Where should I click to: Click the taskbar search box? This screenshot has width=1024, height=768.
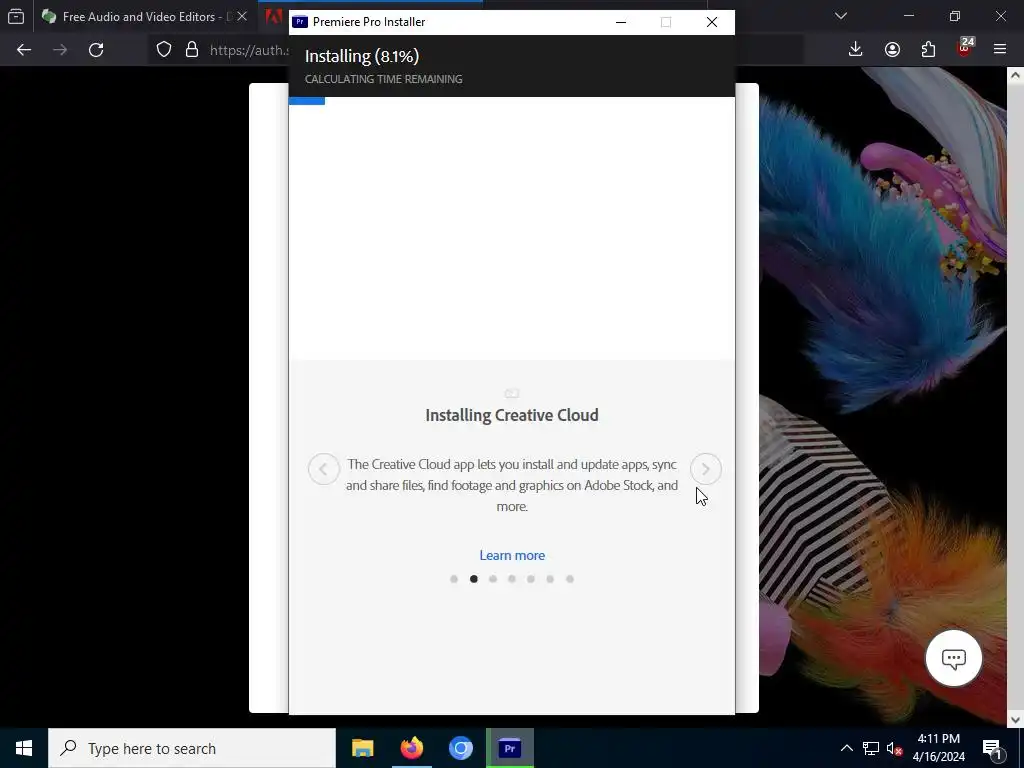click(192, 748)
